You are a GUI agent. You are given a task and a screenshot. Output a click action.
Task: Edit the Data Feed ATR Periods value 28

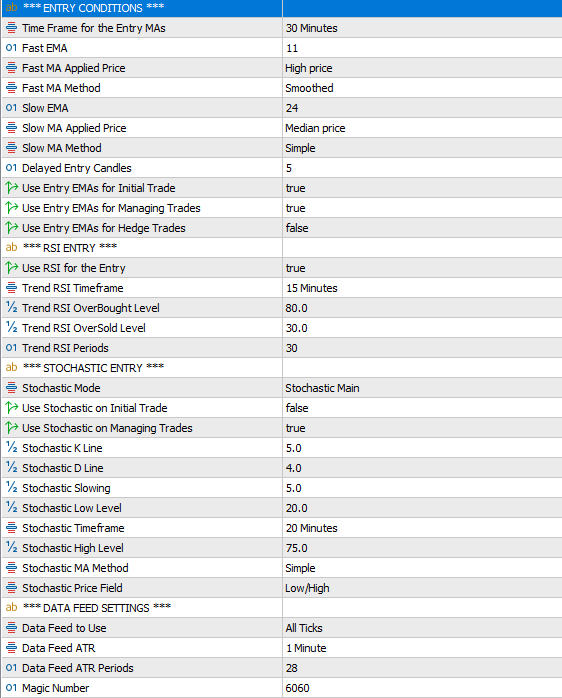422,668
